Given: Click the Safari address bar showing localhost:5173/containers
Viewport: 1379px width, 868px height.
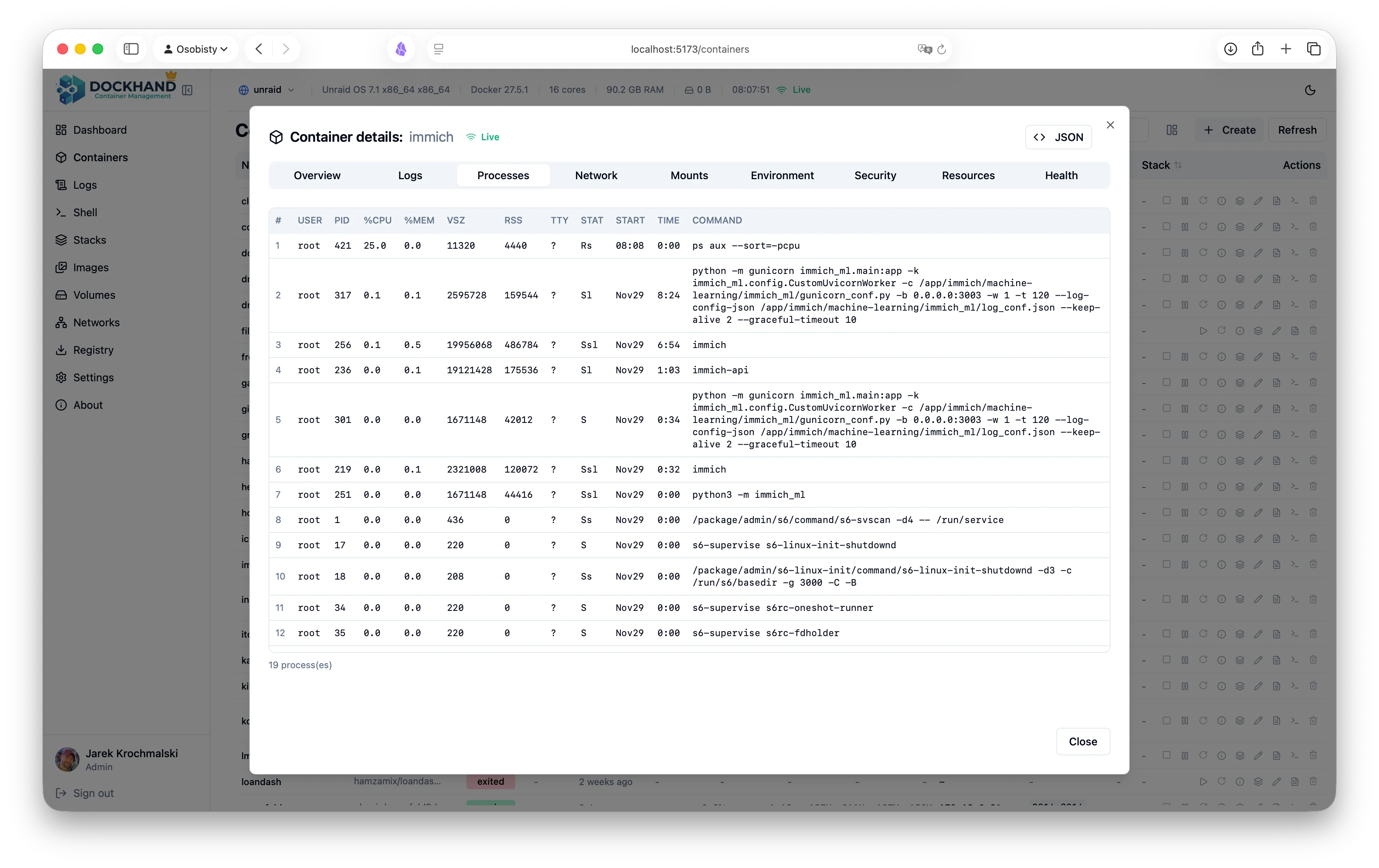Looking at the screenshot, I should click(x=689, y=49).
